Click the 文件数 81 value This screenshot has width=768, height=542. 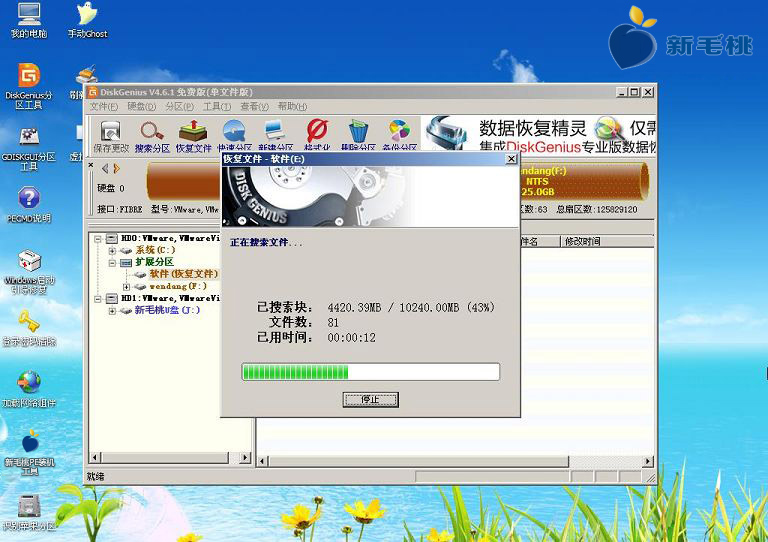333,323
